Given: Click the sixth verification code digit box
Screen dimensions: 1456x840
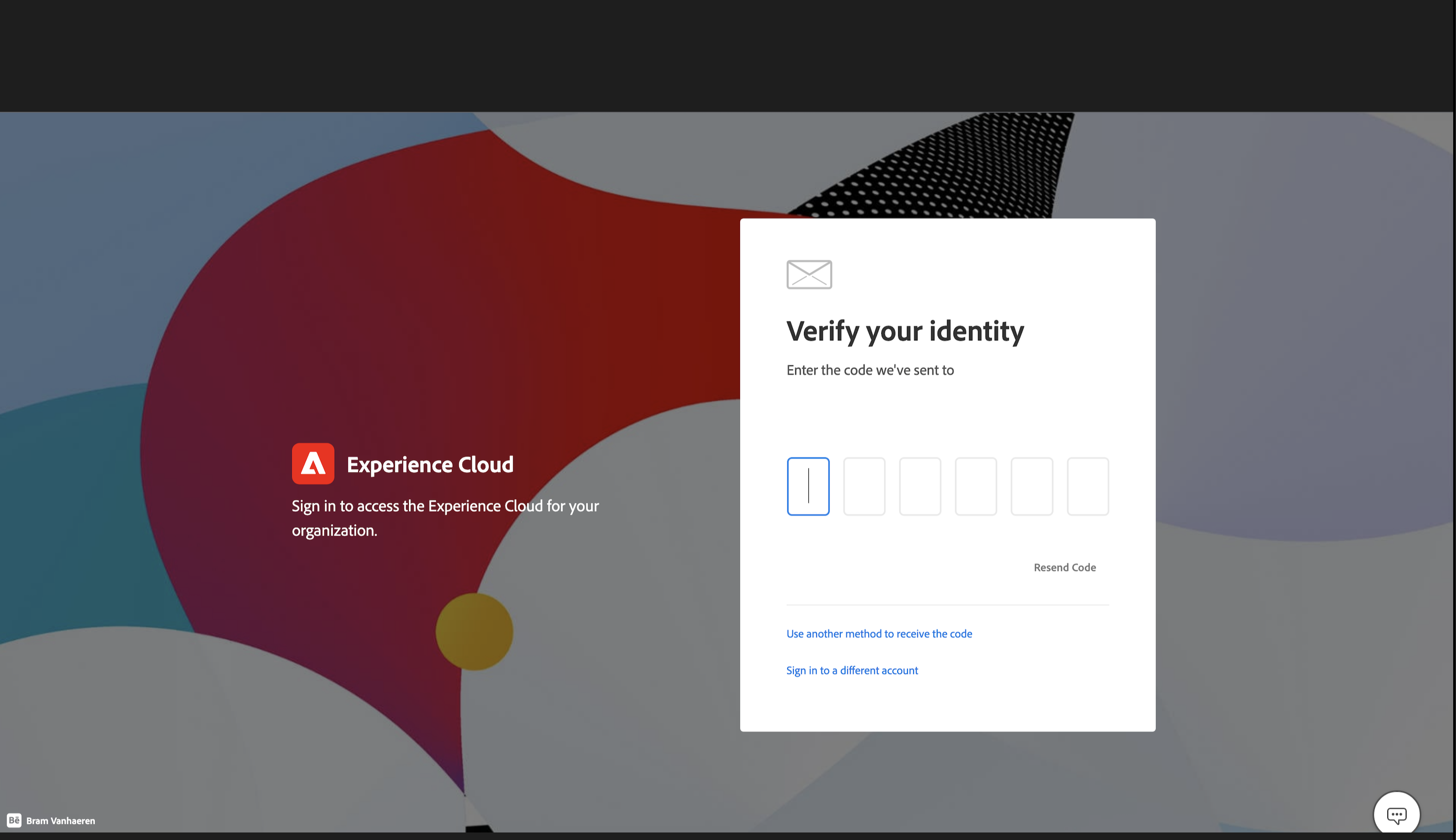Looking at the screenshot, I should pos(1088,486).
